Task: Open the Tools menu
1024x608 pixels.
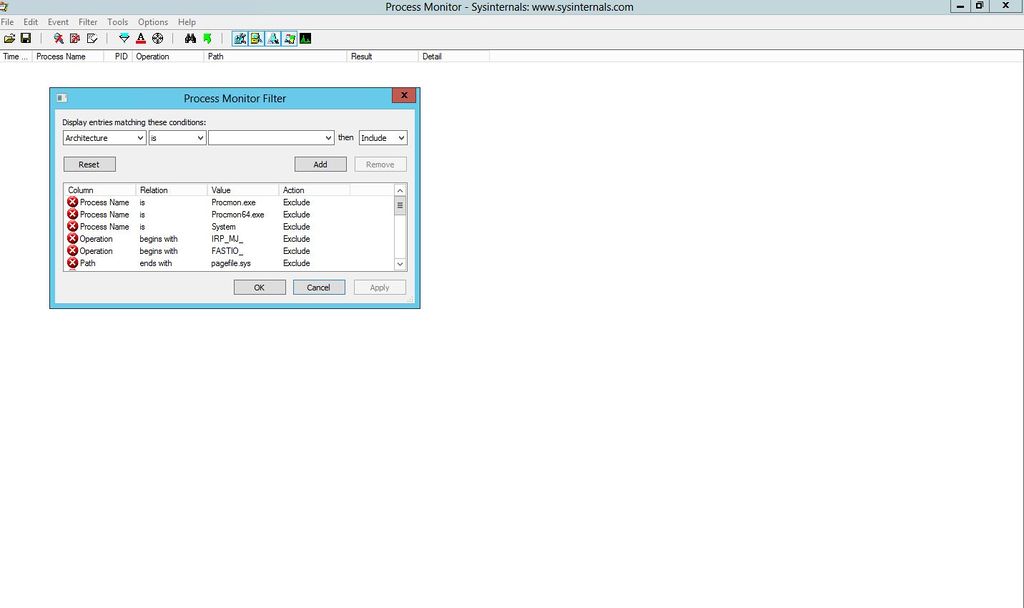Action: coord(117,22)
